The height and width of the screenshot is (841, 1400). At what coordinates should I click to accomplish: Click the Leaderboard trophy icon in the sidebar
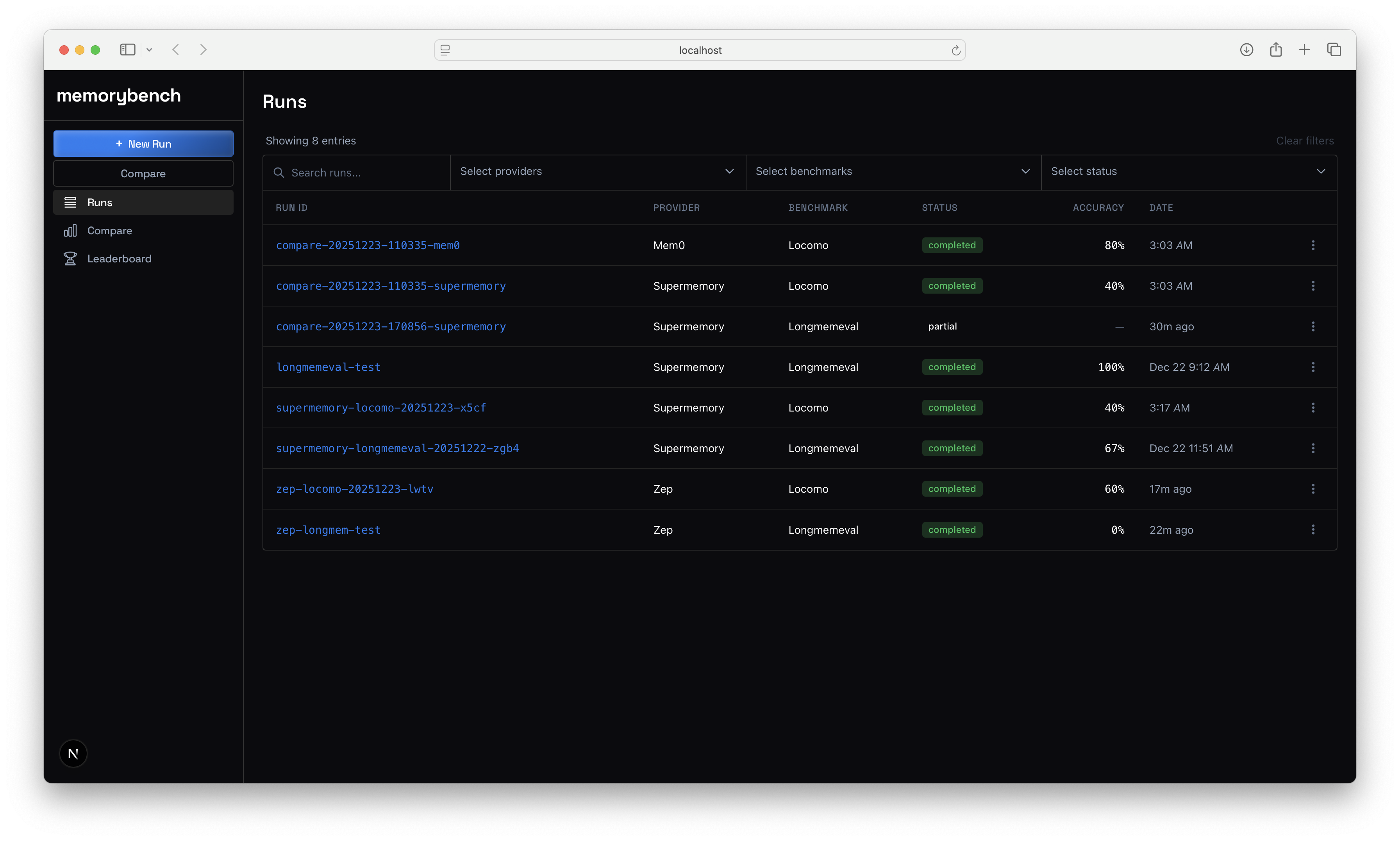coord(70,258)
